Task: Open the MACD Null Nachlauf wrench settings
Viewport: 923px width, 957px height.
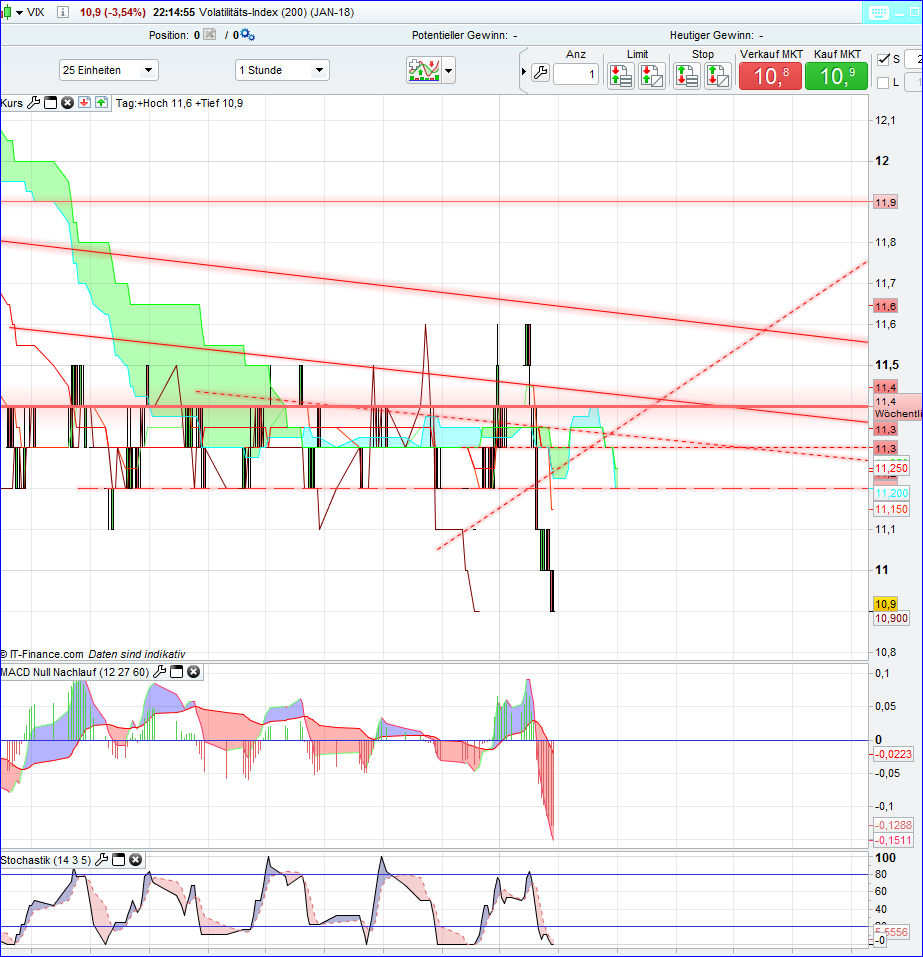Action: [159, 672]
